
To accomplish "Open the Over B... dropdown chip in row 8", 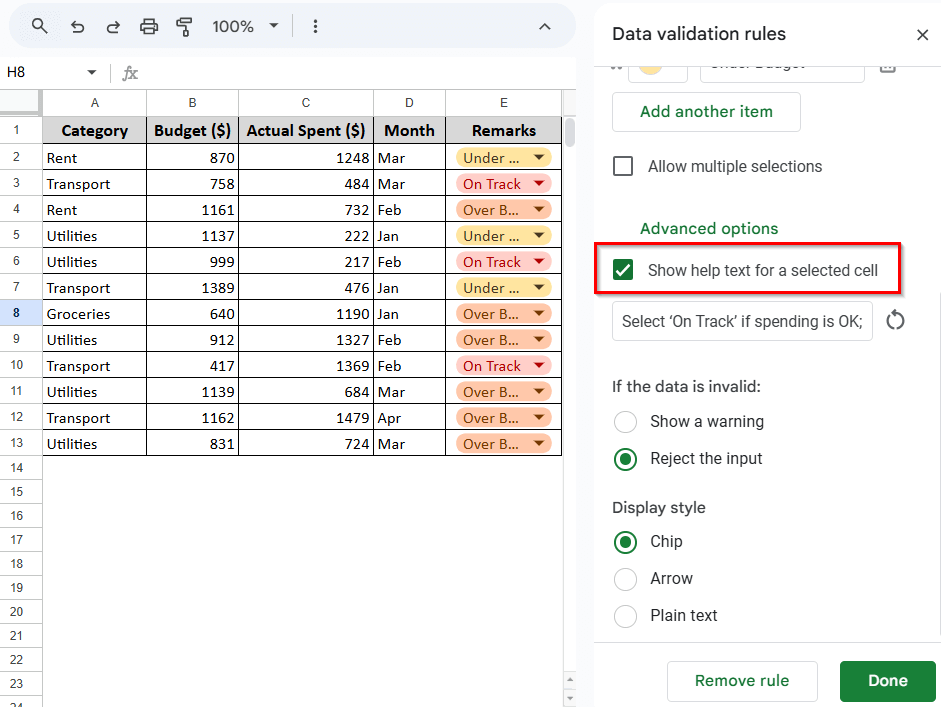I will pyautogui.click(x=503, y=314).
